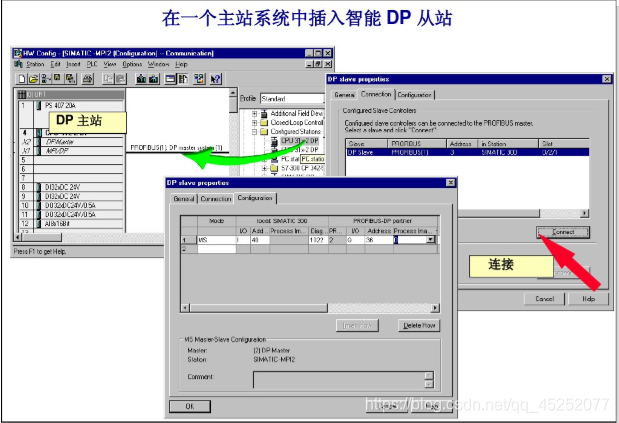619x423 pixels.
Task: Click the New station toolbar icon
Action: point(22,79)
